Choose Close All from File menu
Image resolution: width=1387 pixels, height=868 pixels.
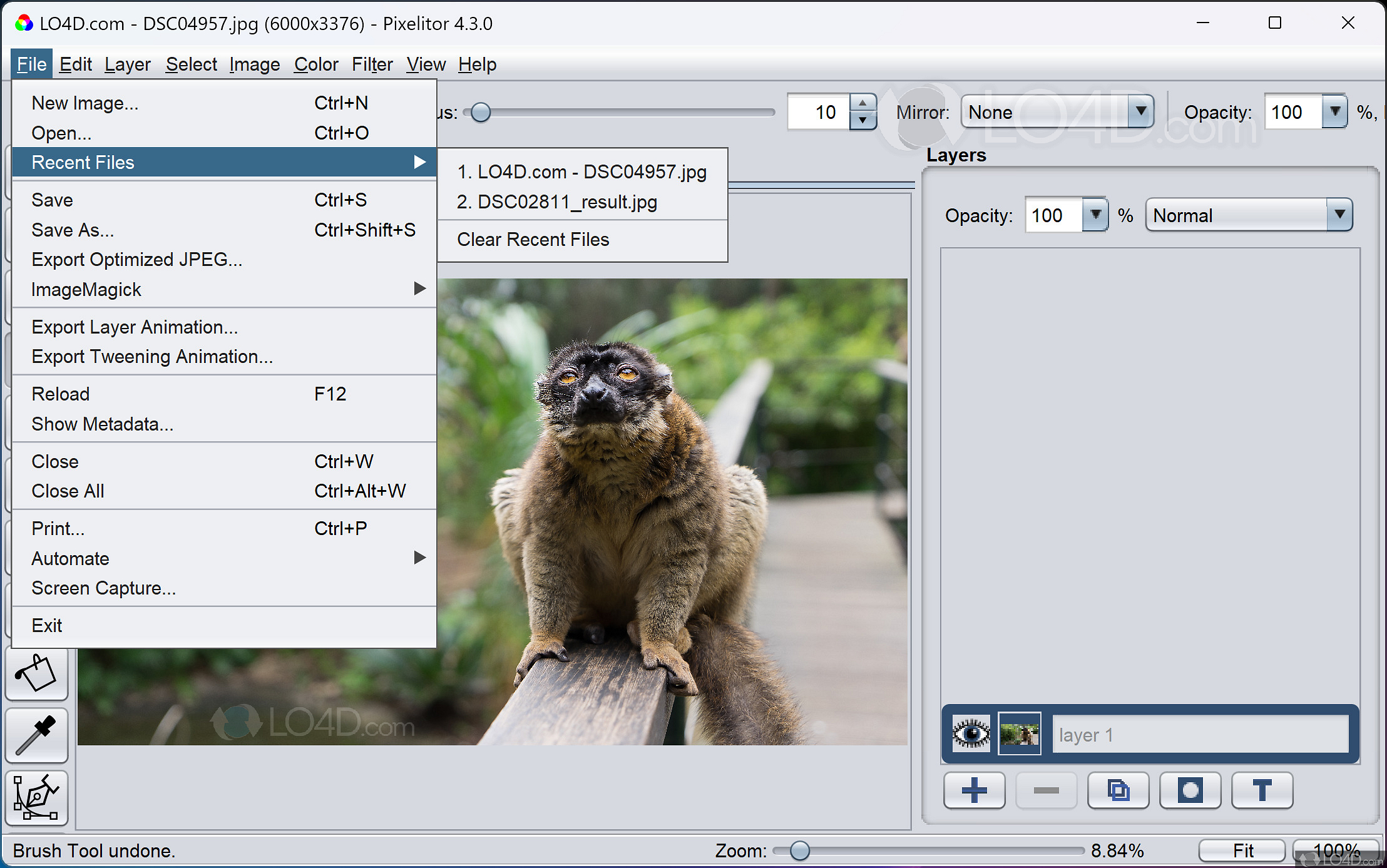click(x=224, y=491)
